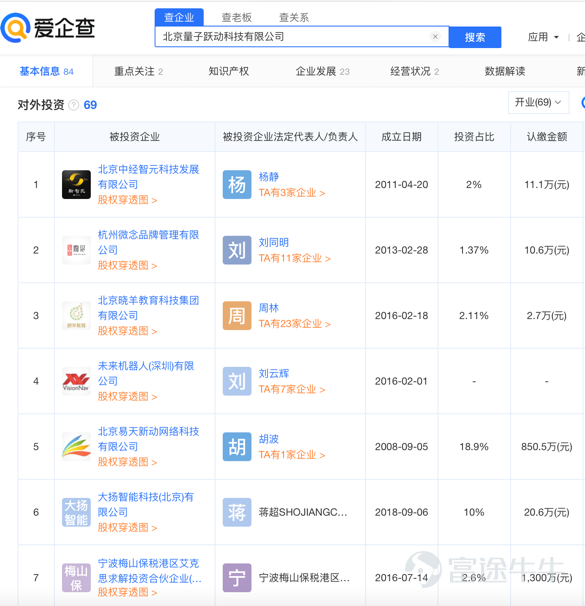The height and width of the screenshot is (606, 585).
Task: Click the 2011-04-20 date cell
Action: 401,185
